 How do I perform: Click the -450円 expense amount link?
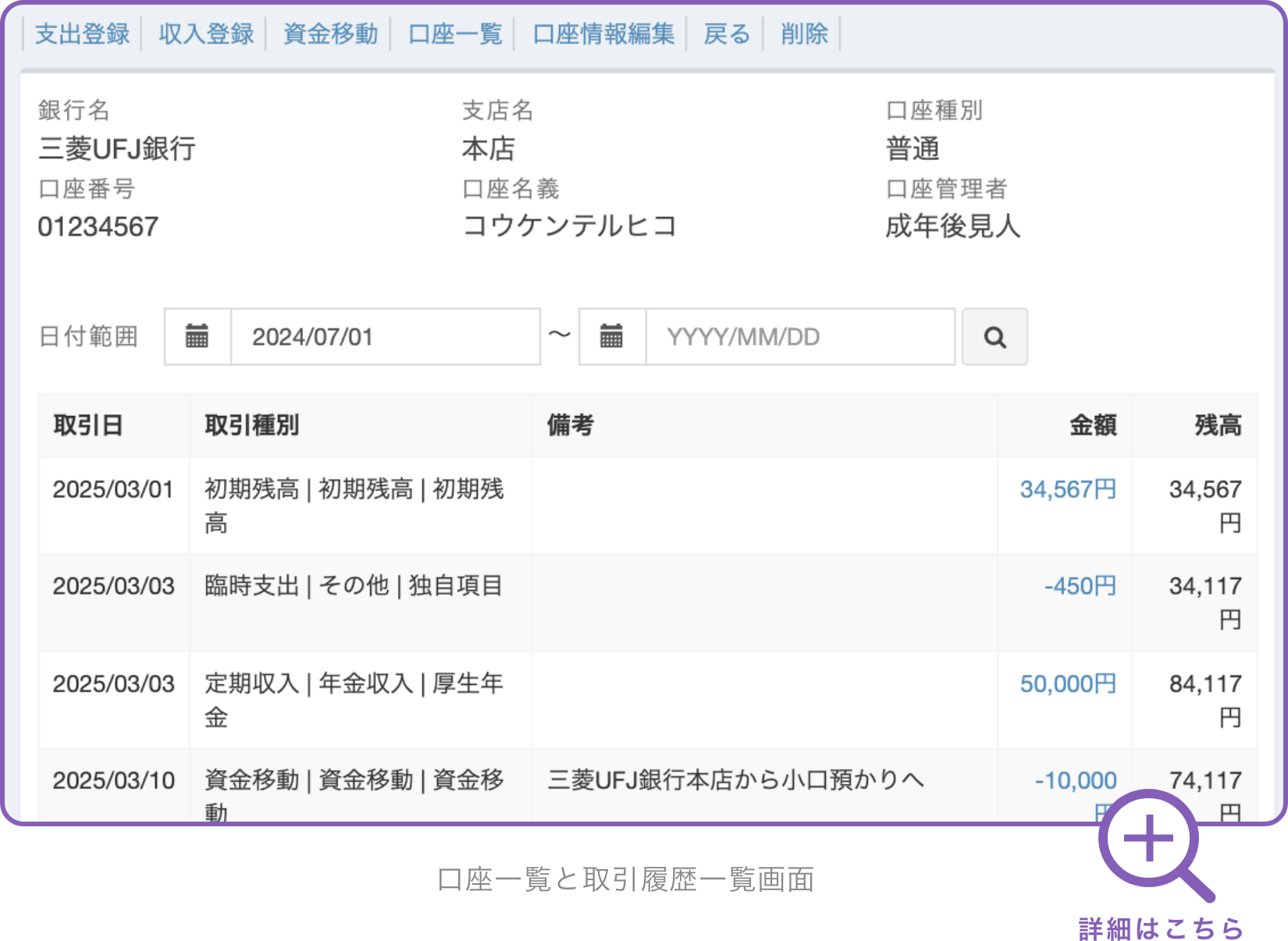coord(1081,586)
